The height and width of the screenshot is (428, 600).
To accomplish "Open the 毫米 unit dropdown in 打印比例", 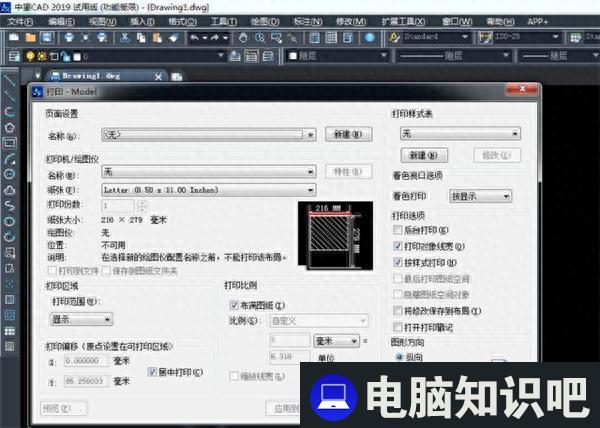I will (x=336, y=340).
